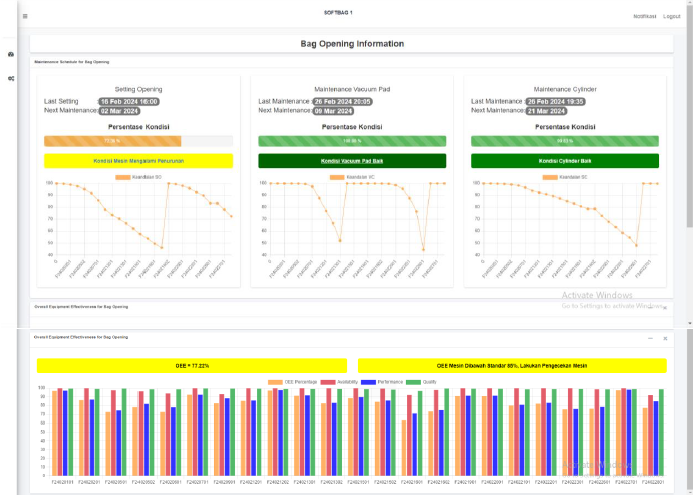Screen dimensions: 693x496
Task: Click the yellow Kondisi Mesin Mengalami Penurunan banner
Action: [138, 161]
